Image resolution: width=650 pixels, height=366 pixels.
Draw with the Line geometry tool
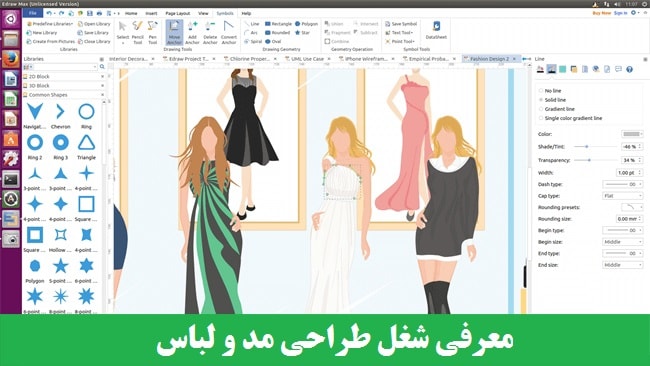pyautogui.click(x=252, y=24)
